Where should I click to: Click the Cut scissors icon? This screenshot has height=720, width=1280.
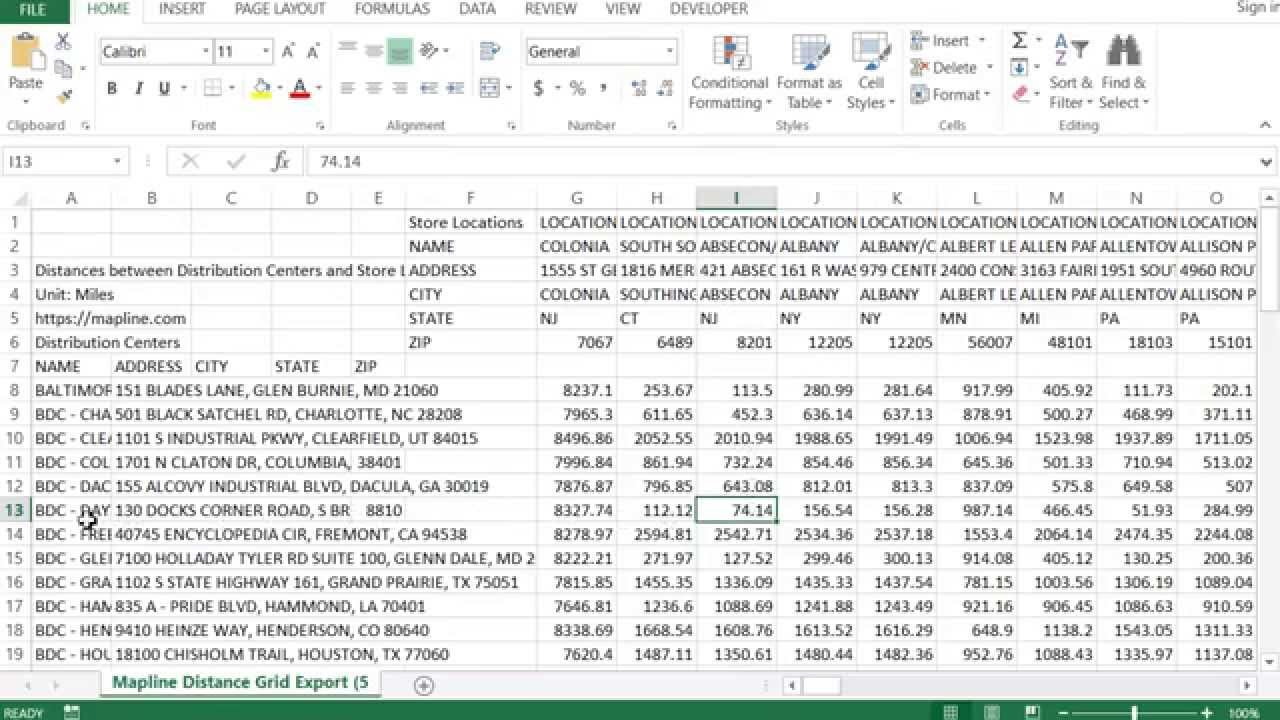(63, 41)
